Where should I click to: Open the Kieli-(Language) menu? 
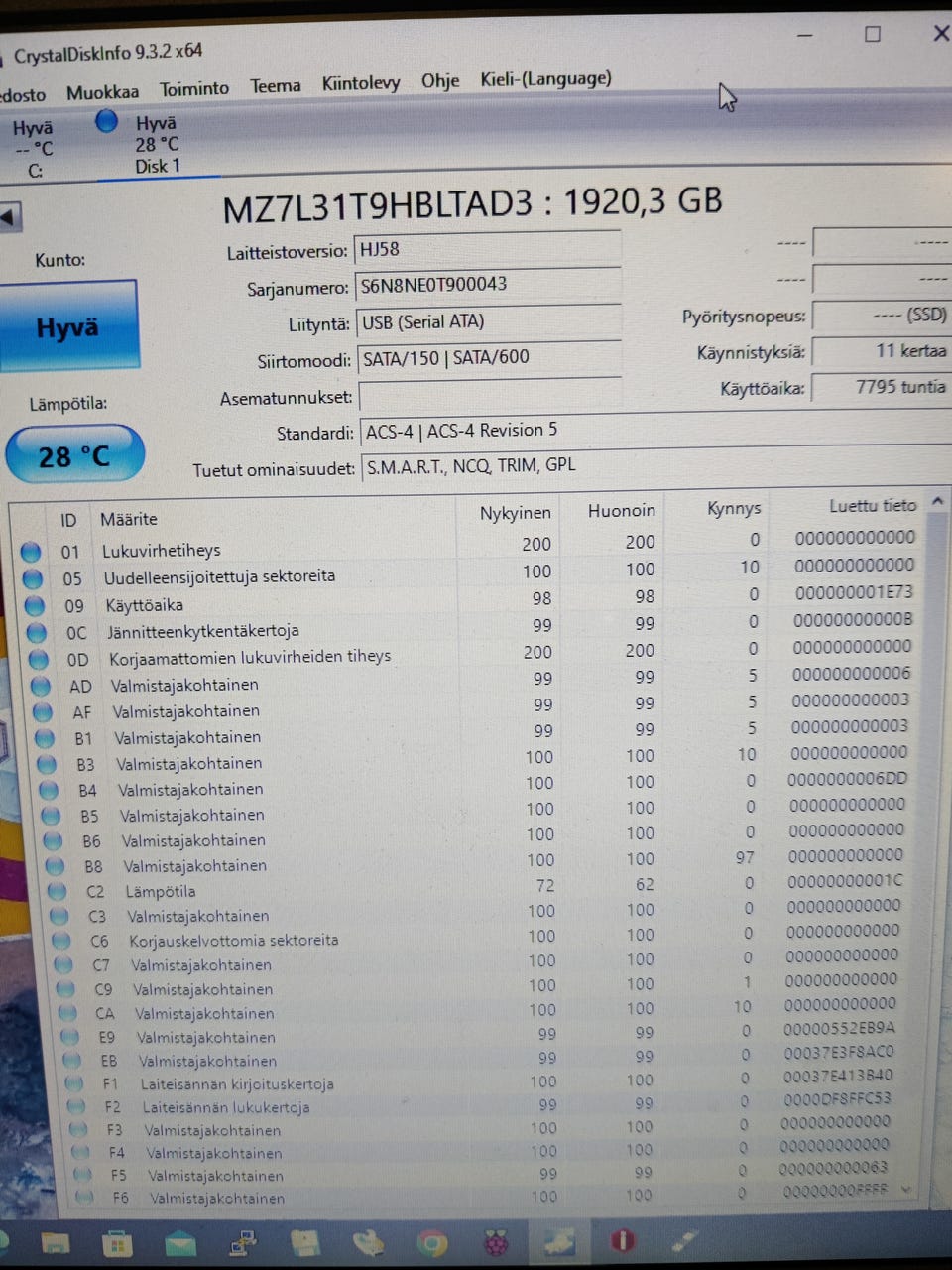coord(545,78)
